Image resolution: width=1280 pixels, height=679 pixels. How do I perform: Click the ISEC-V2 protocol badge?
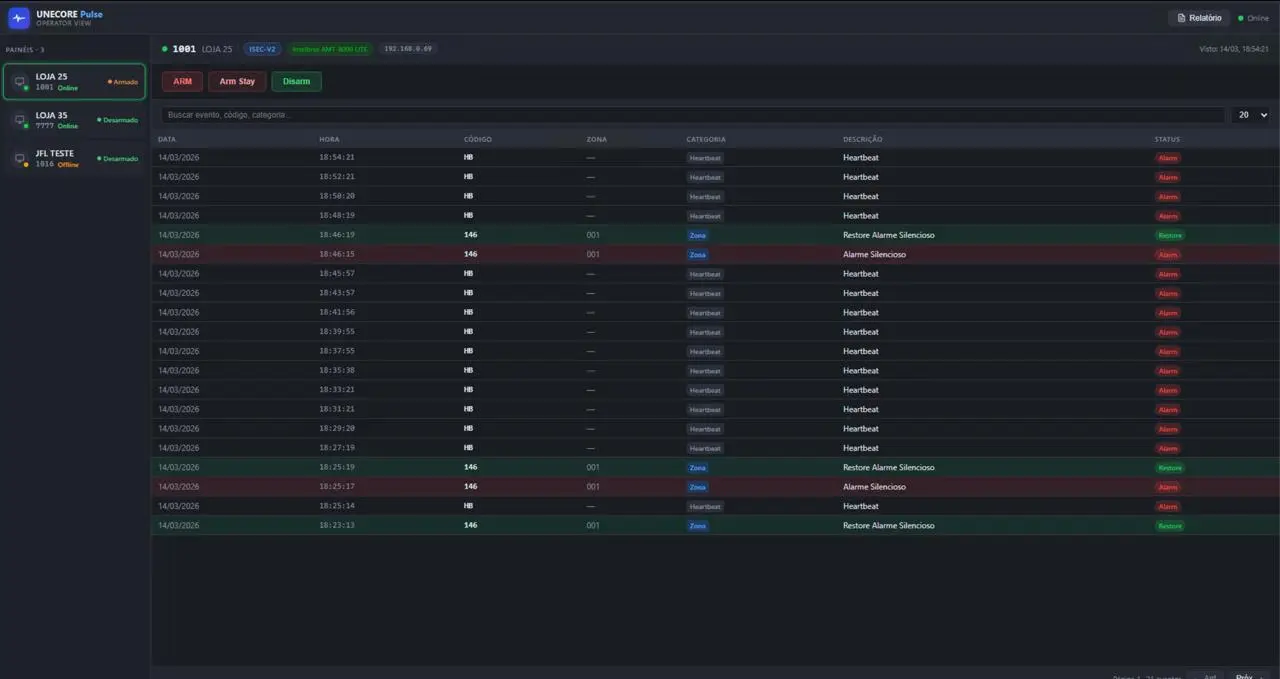pyautogui.click(x=262, y=49)
